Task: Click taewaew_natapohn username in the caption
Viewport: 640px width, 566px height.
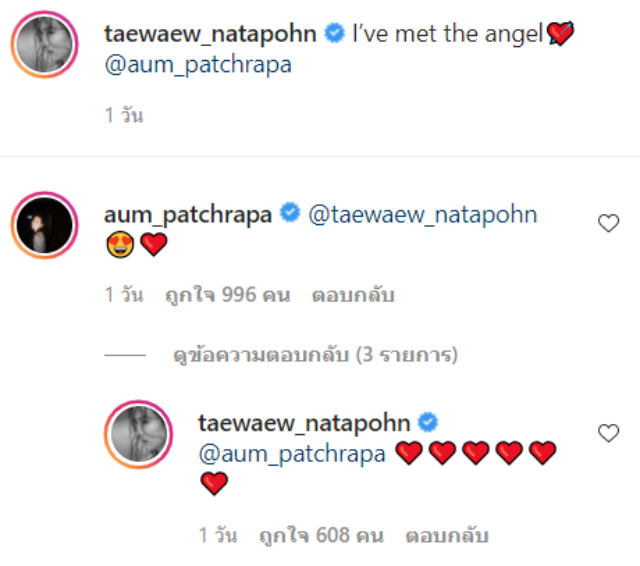Action: pos(210,33)
